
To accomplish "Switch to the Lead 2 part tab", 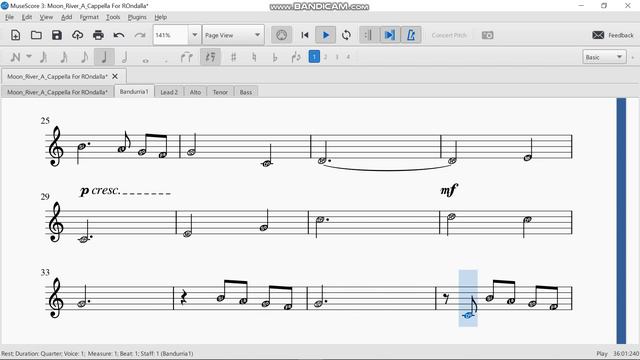I will tap(169, 92).
